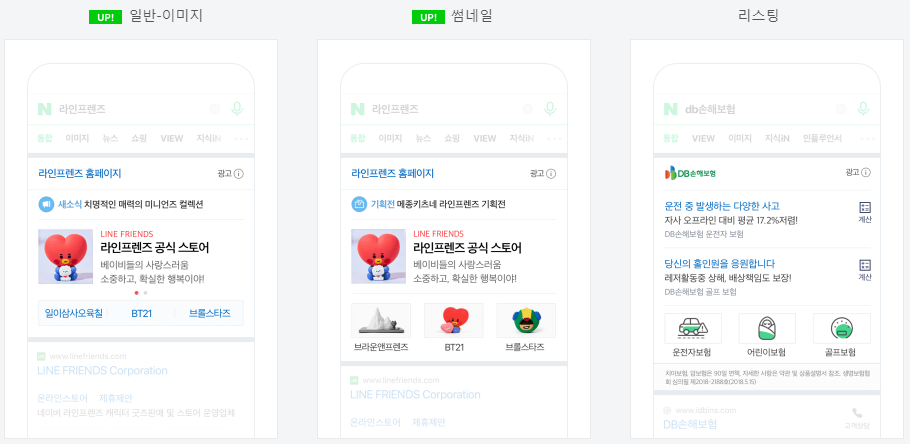Click the 자사 오프라인 대비 평균 17.2%저렴! text

(731, 221)
